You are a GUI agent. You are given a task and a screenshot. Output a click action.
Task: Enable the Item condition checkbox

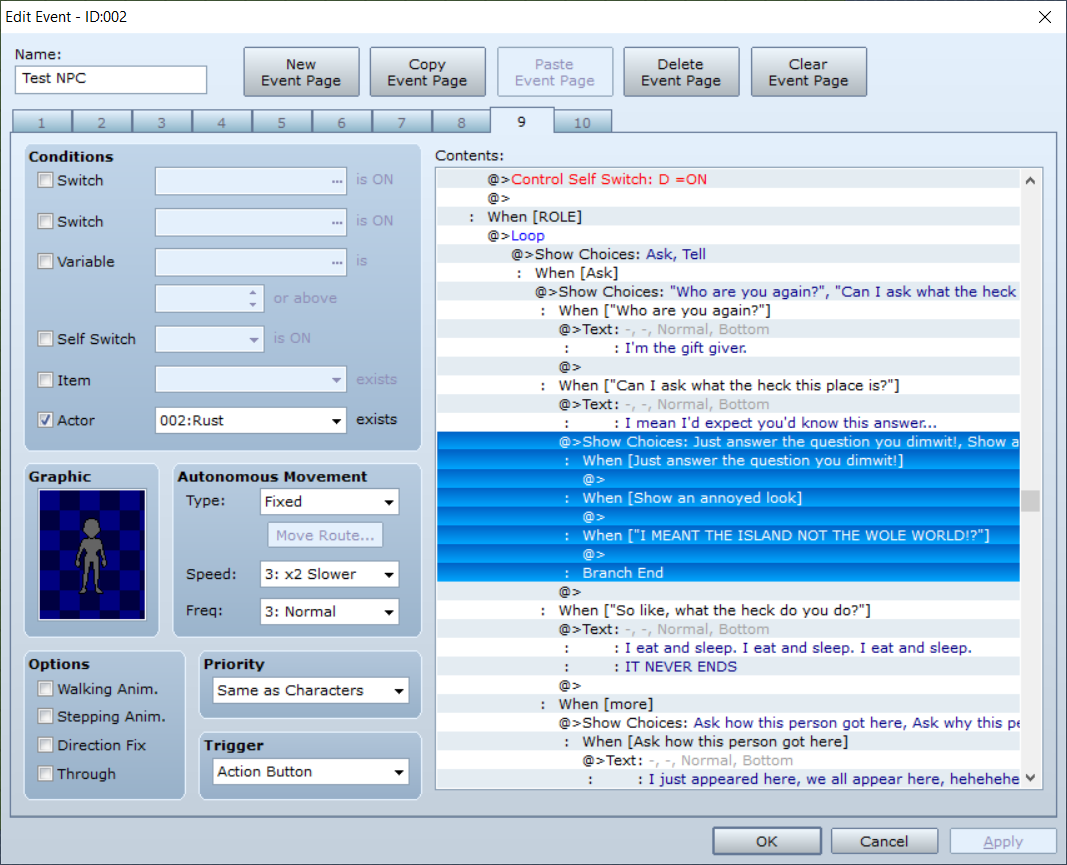[x=46, y=380]
